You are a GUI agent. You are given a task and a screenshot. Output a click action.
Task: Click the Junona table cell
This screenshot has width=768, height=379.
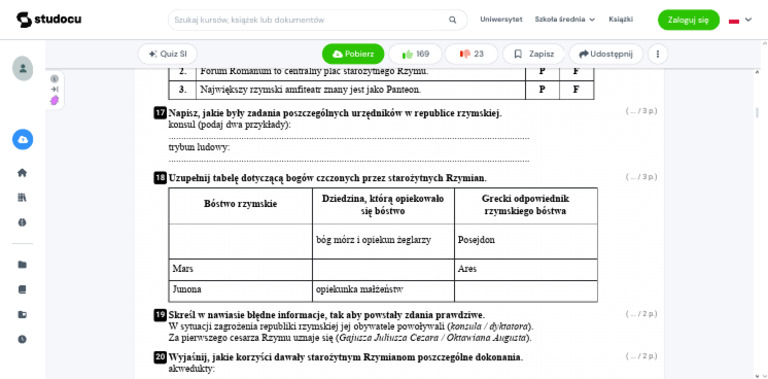240,291
